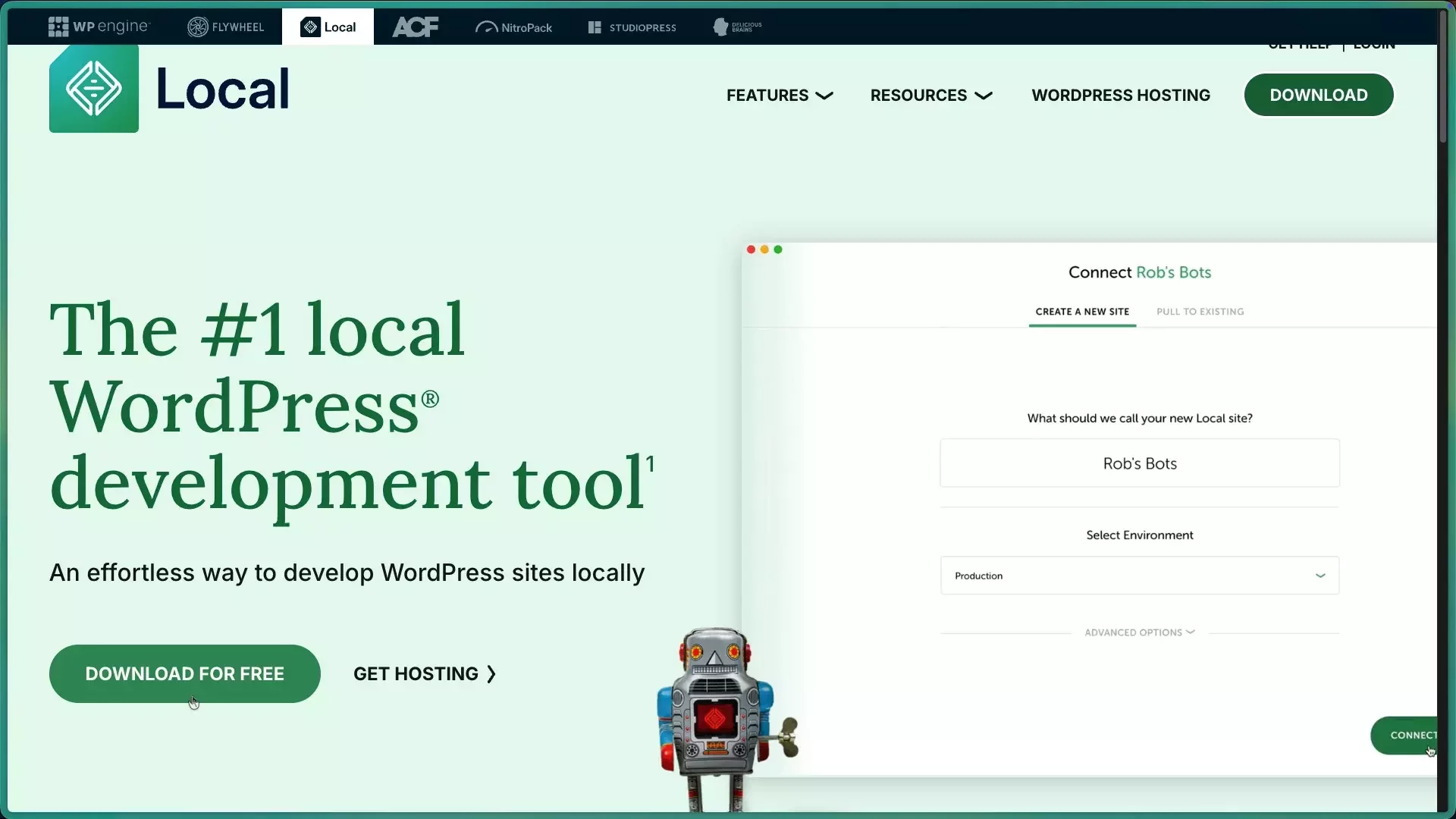
Task: Follow the Get Hosting link
Action: click(x=424, y=673)
